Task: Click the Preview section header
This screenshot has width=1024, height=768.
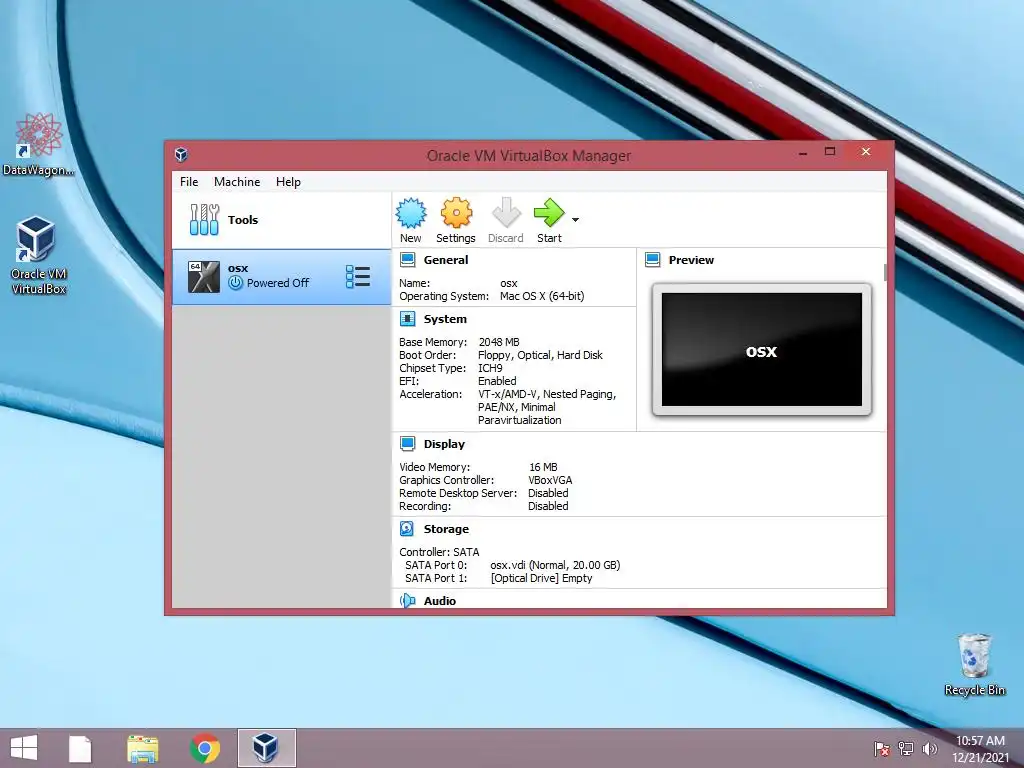Action: coord(691,260)
